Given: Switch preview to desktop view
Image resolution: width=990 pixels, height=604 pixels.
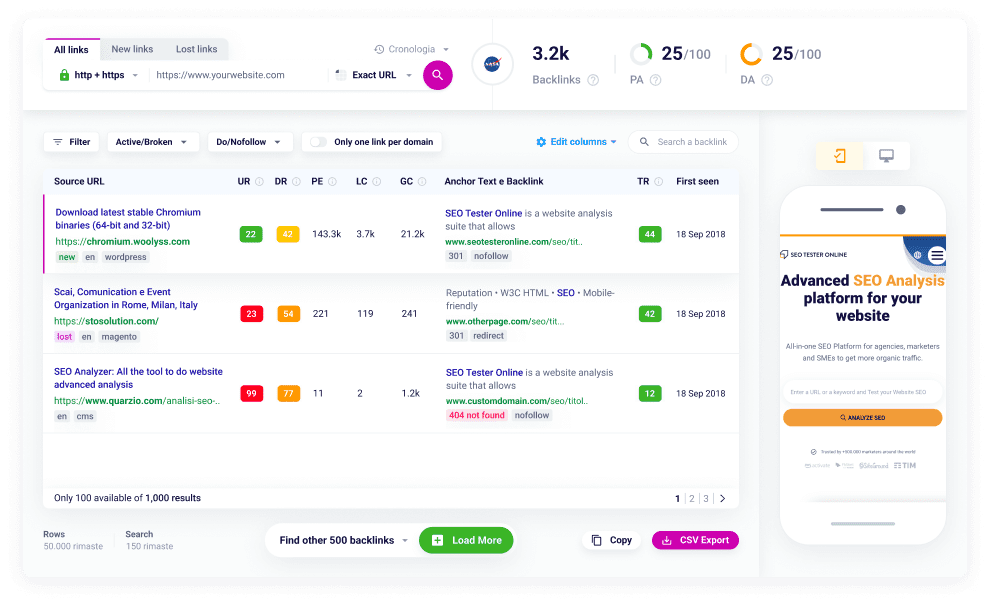Looking at the screenshot, I should [x=884, y=156].
